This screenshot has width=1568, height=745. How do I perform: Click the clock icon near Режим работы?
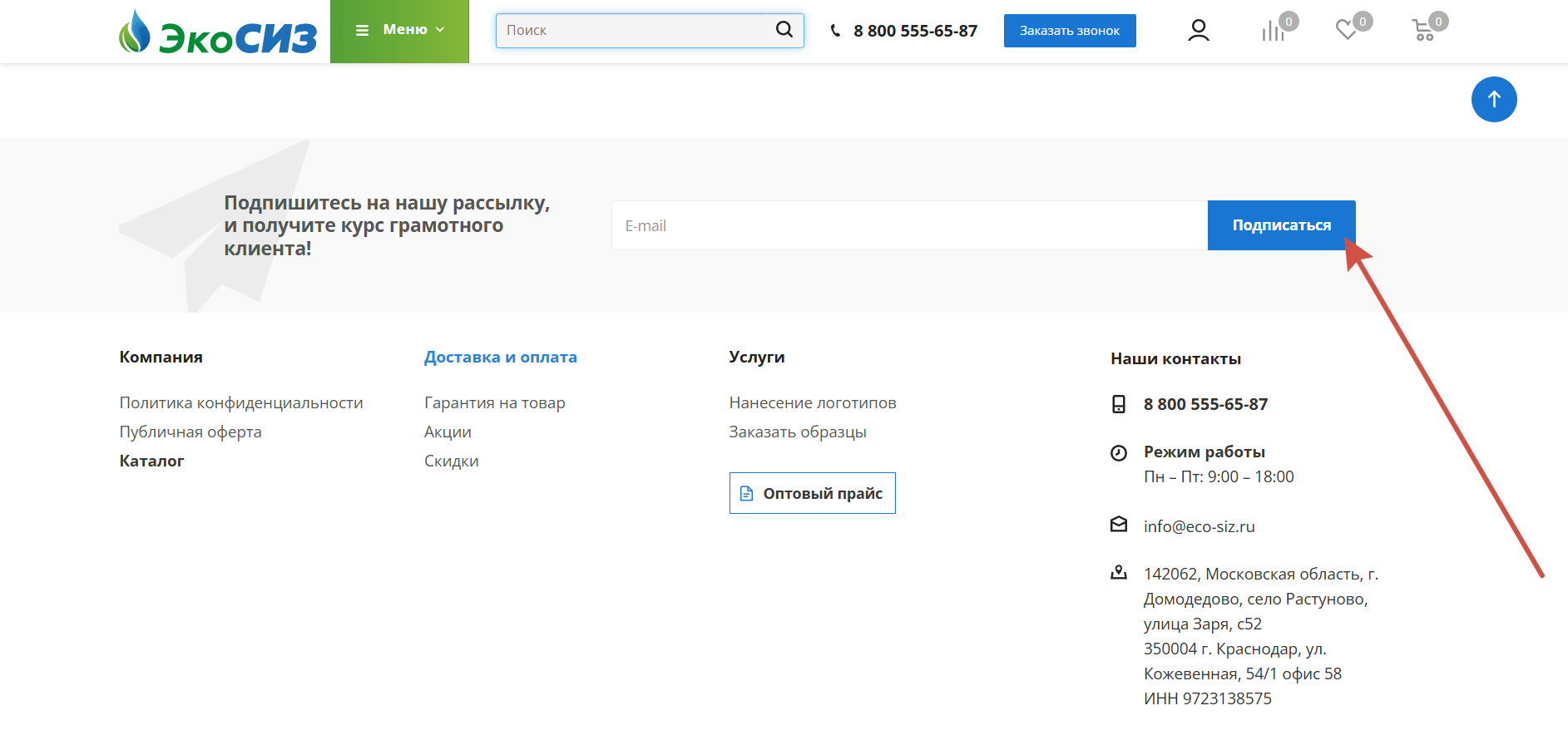(x=1119, y=452)
